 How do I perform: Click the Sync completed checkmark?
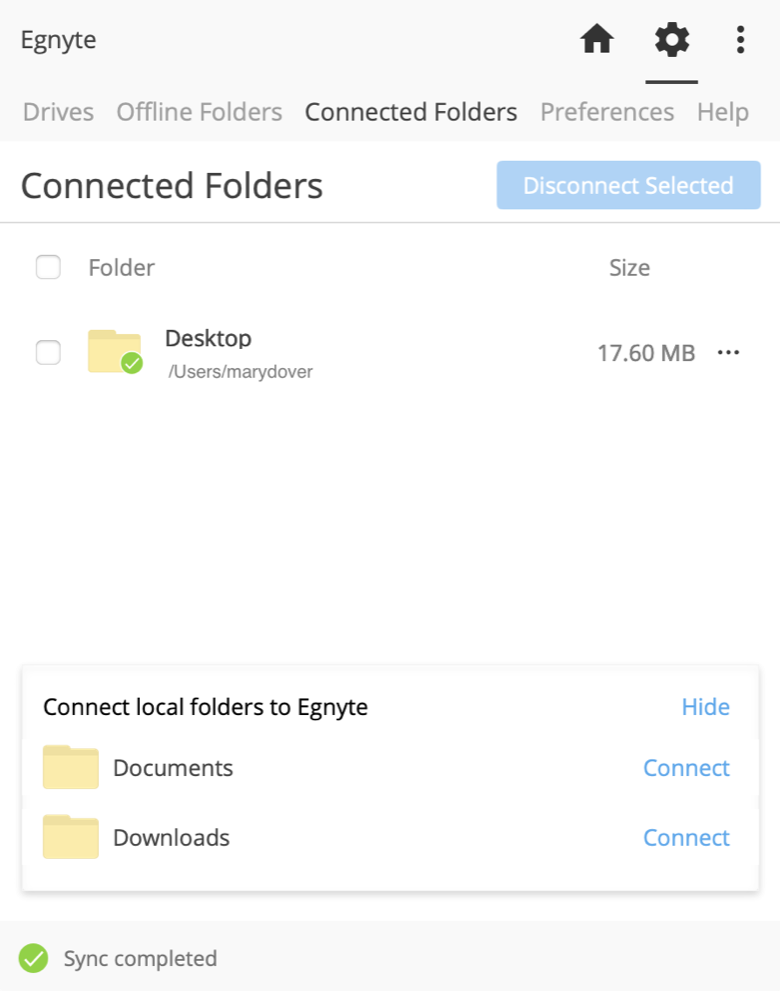(x=33, y=958)
